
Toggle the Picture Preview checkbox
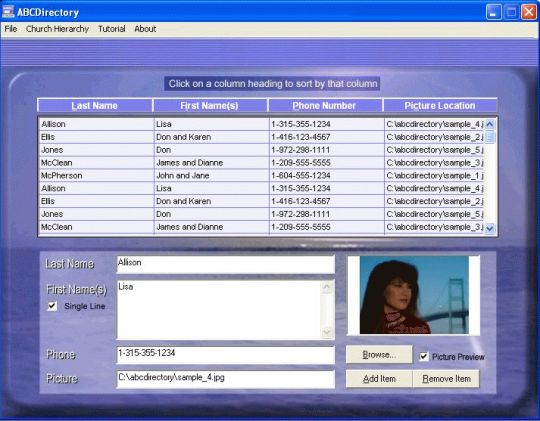tap(424, 356)
